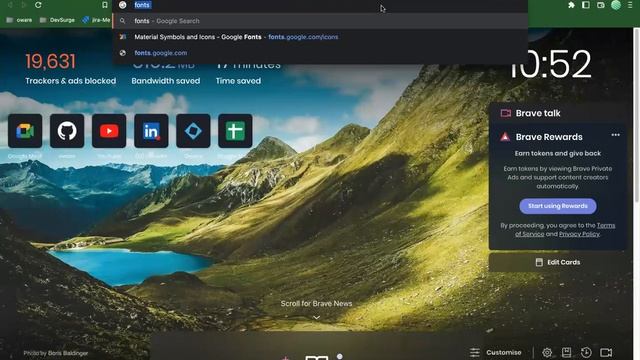This screenshot has height=360, width=640.
Task: Click 'Bandwidth saved' label
Action: [x=166, y=81]
